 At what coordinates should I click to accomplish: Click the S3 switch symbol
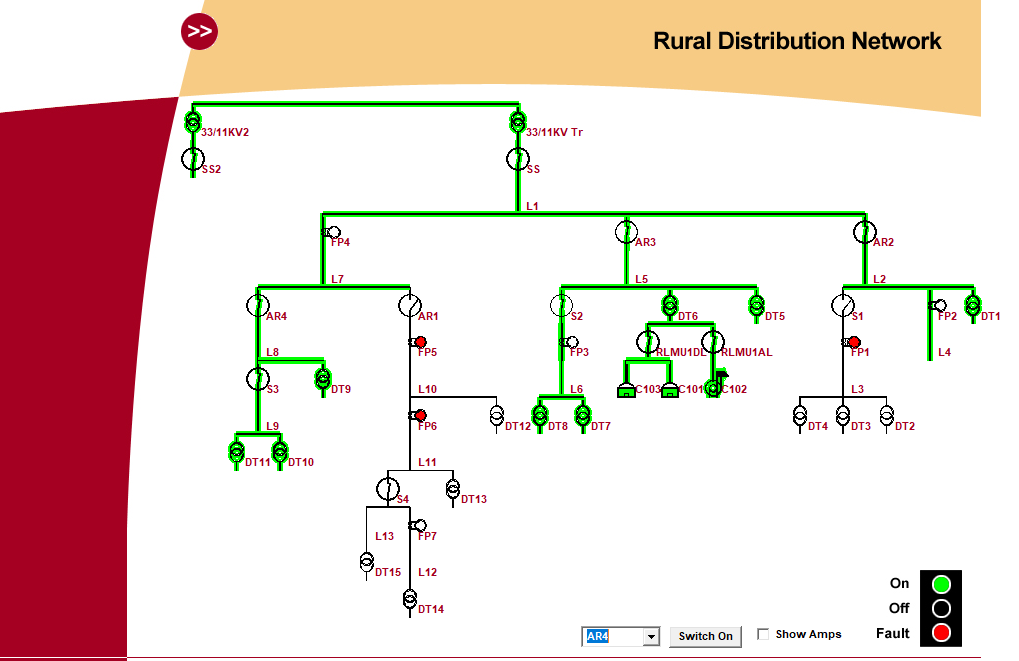(x=258, y=379)
